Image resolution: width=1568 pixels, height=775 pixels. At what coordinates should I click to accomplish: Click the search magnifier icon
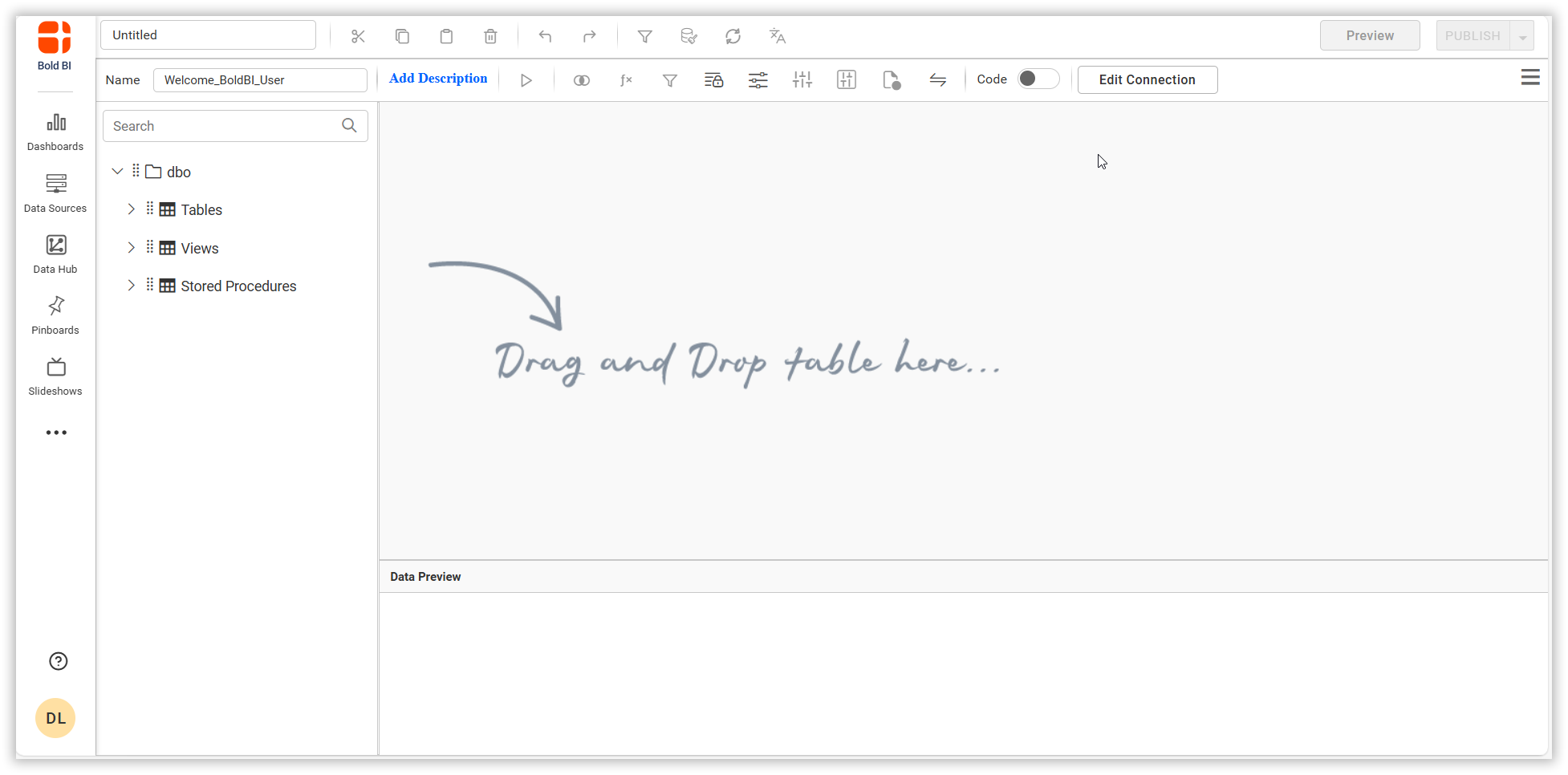tap(349, 126)
